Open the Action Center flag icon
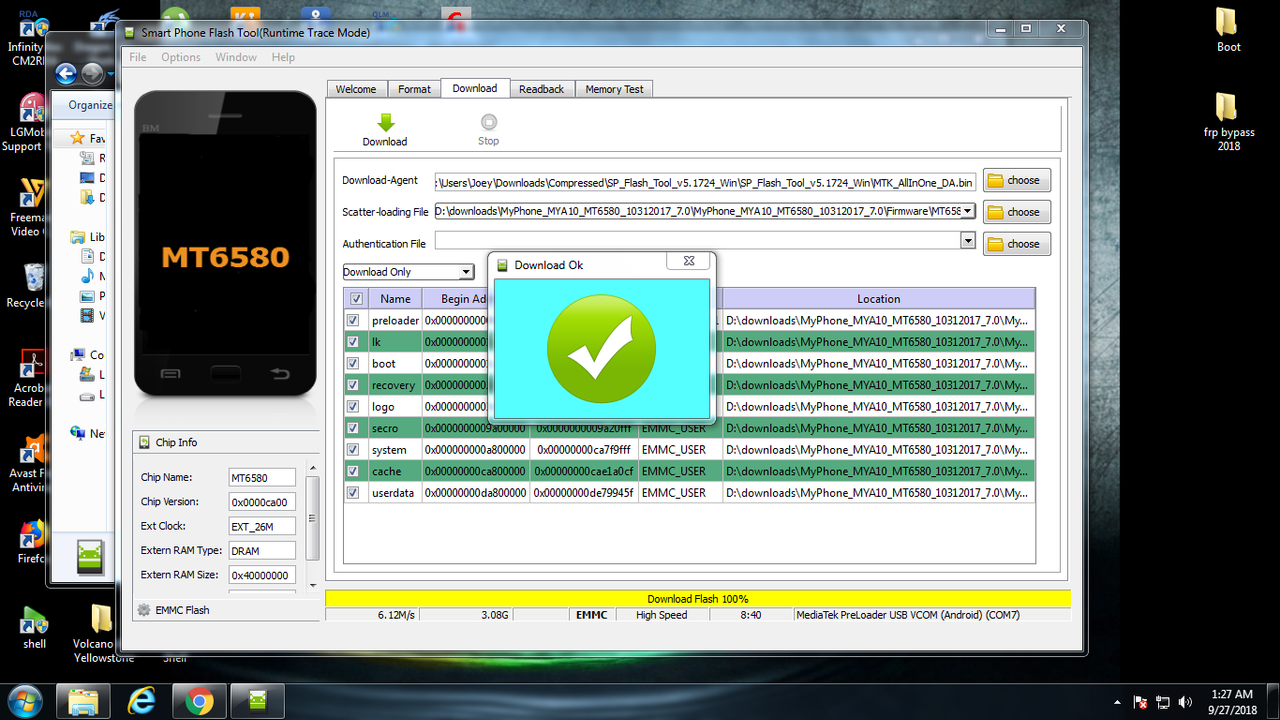 1139,702
